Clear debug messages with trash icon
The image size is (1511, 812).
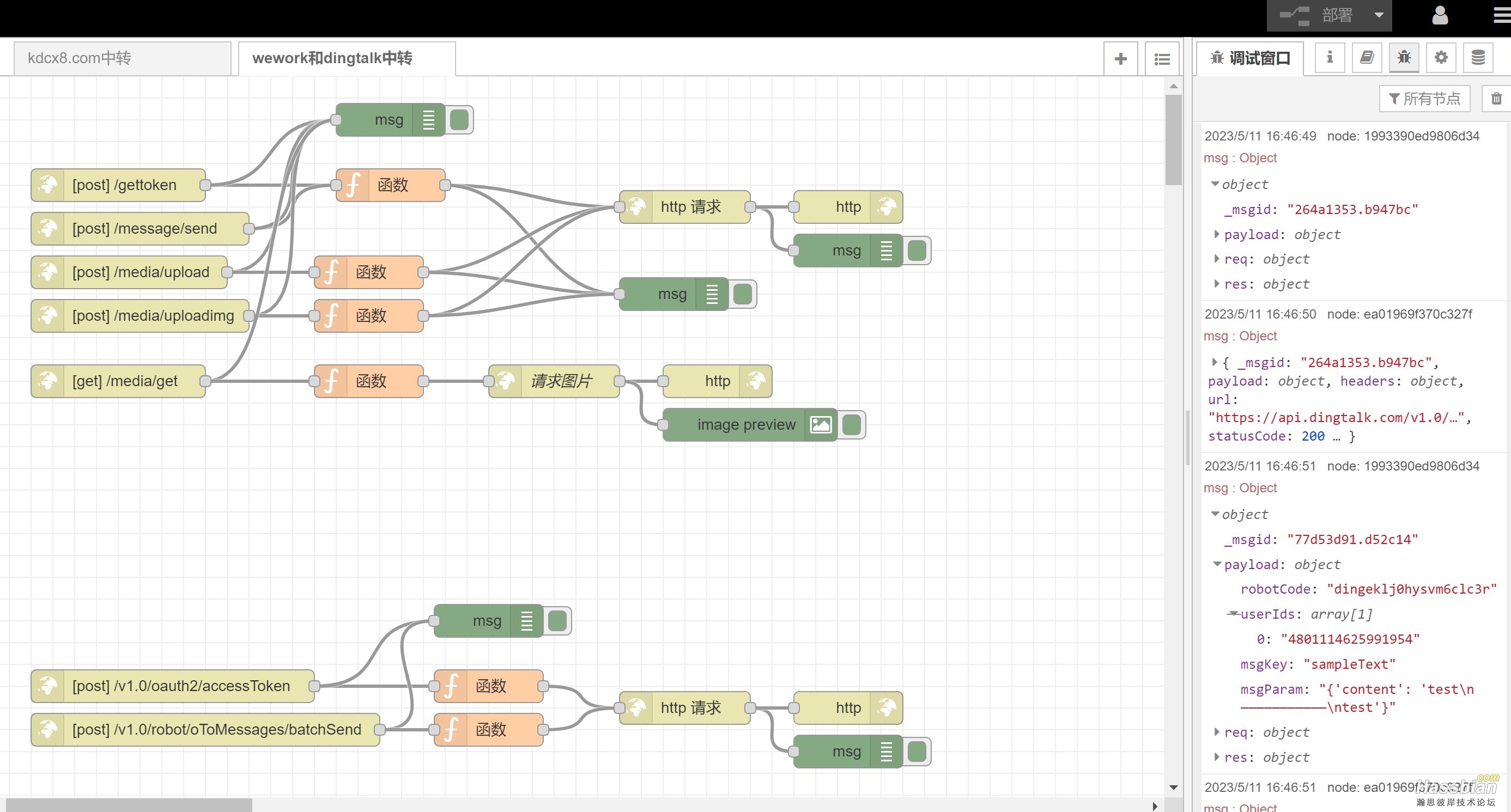(x=1496, y=99)
